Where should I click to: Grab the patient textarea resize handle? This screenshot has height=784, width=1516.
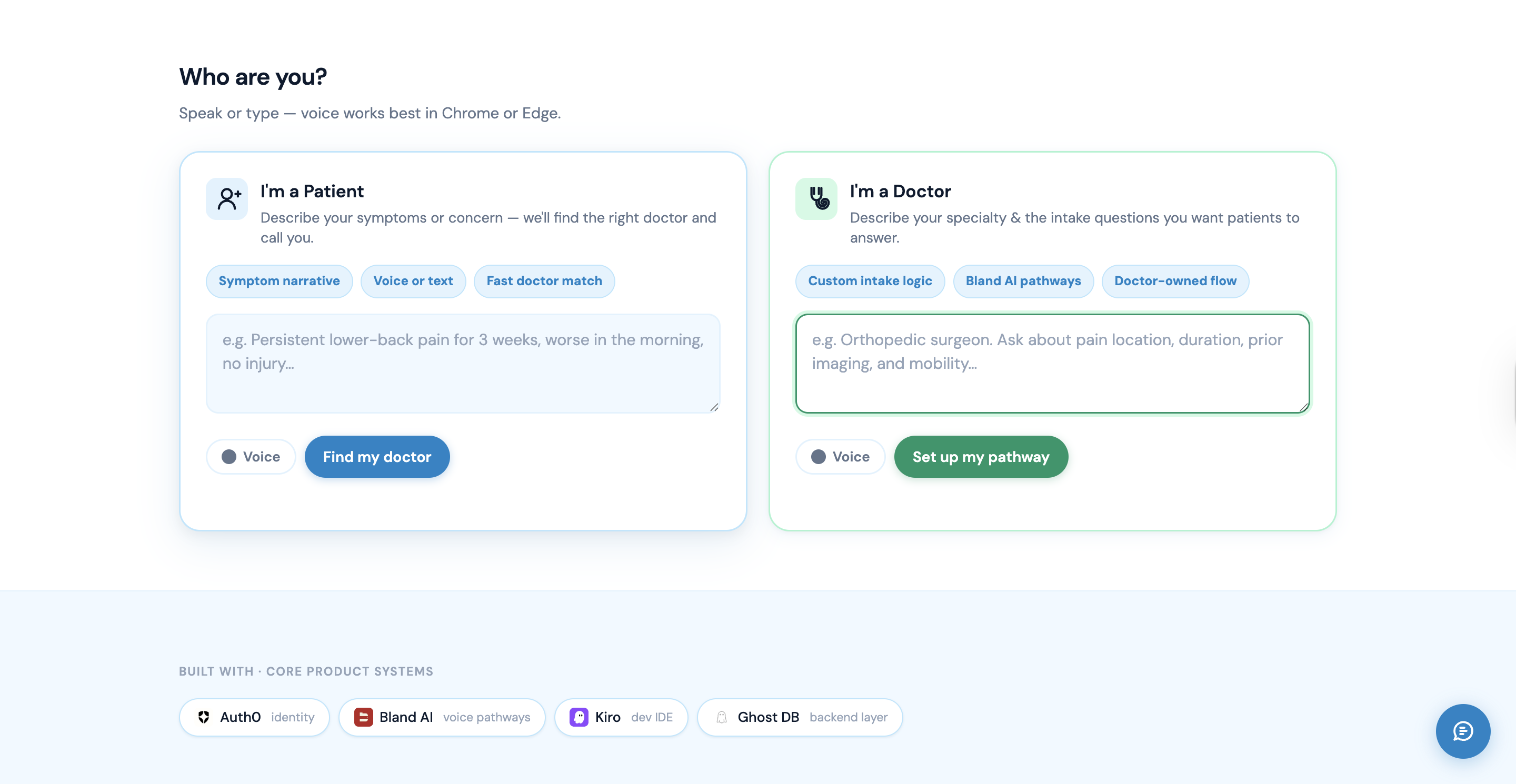714,407
